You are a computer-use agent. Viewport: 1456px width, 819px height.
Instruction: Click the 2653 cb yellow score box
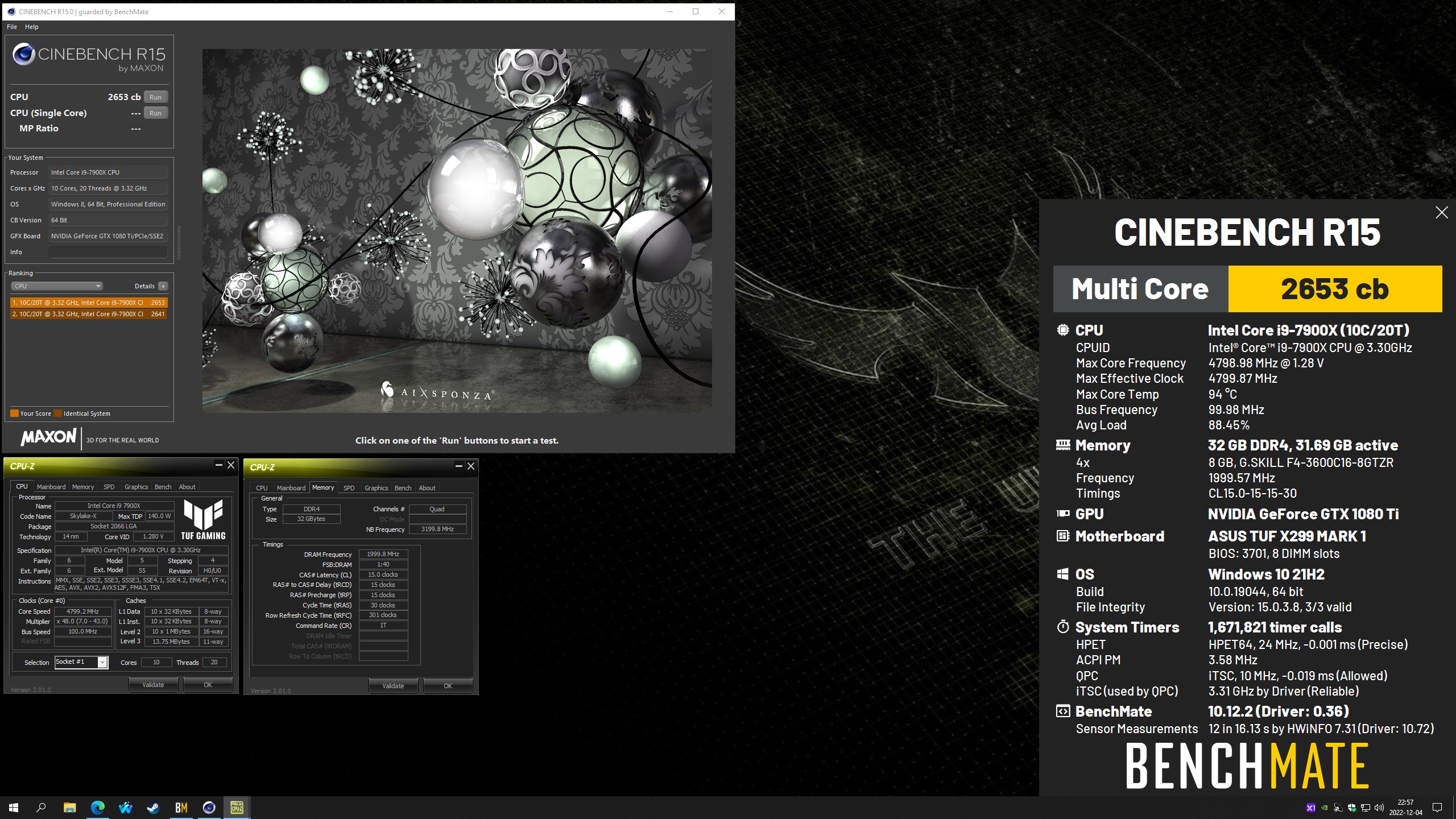(x=1335, y=289)
